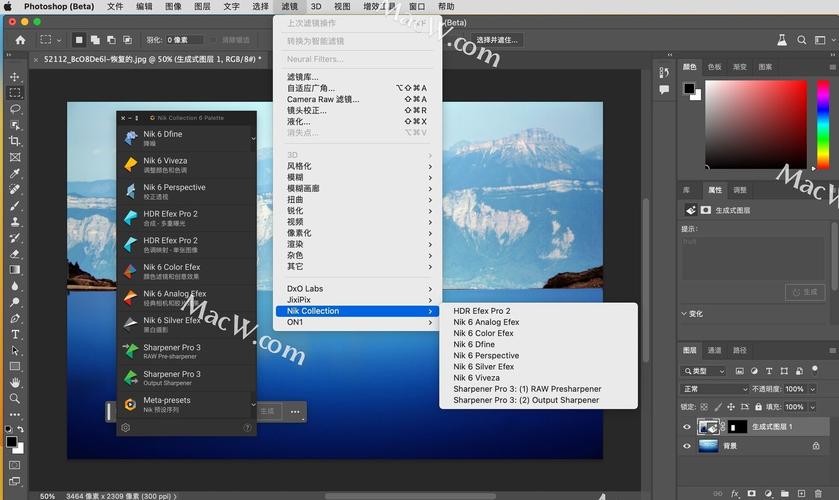Viewport: 839px width, 500px height.
Task: Select the Zoom tool
Action: (x=15, y=398)
